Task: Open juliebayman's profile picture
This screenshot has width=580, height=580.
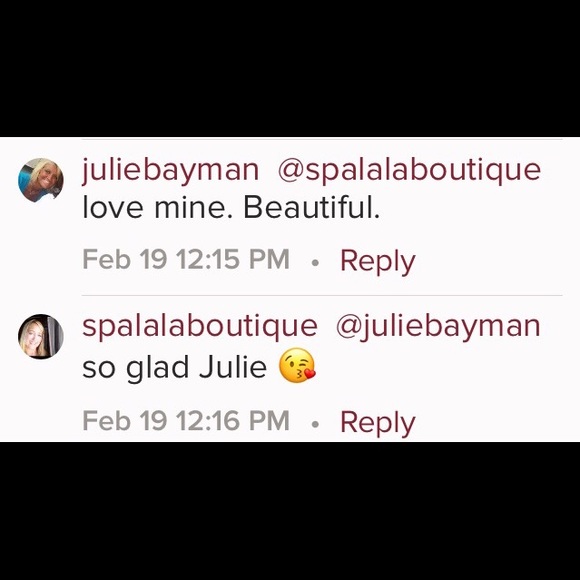Action: click(41, 180)
